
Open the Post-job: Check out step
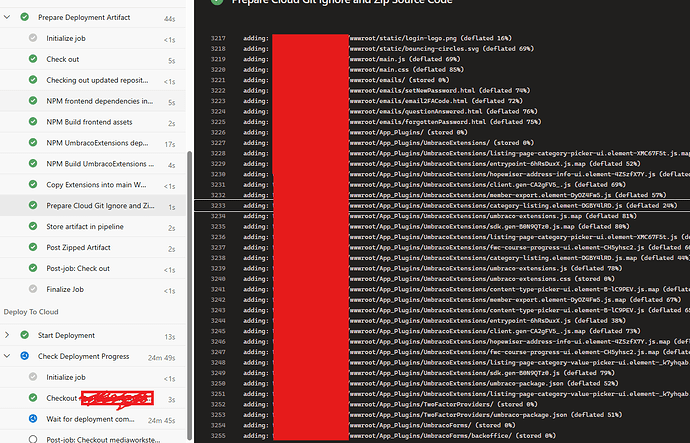(92, 268)
